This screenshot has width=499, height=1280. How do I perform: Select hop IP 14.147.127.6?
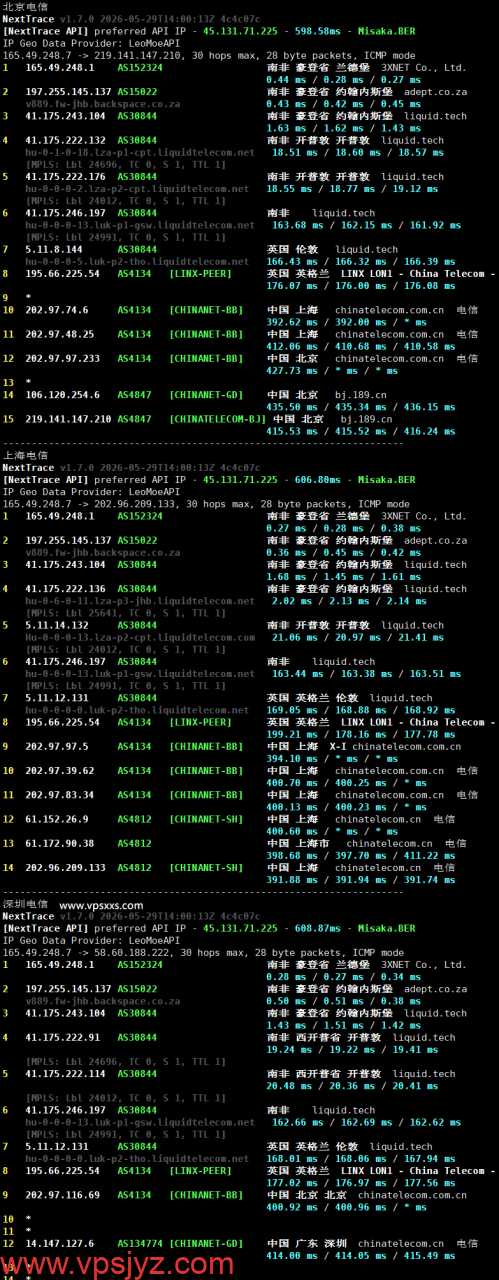coord(59,1243)
